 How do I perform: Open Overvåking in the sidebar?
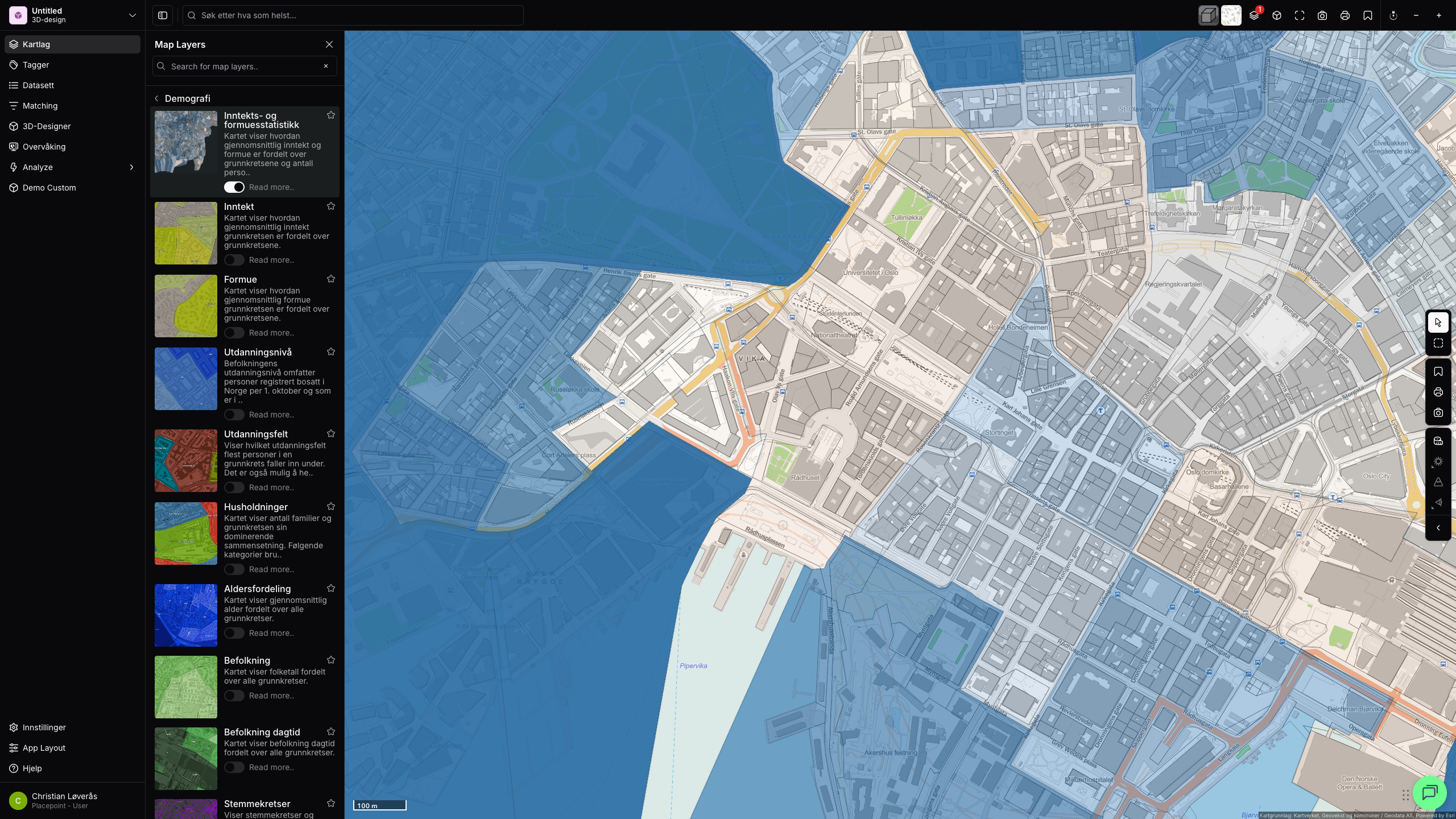coord(72,147)
